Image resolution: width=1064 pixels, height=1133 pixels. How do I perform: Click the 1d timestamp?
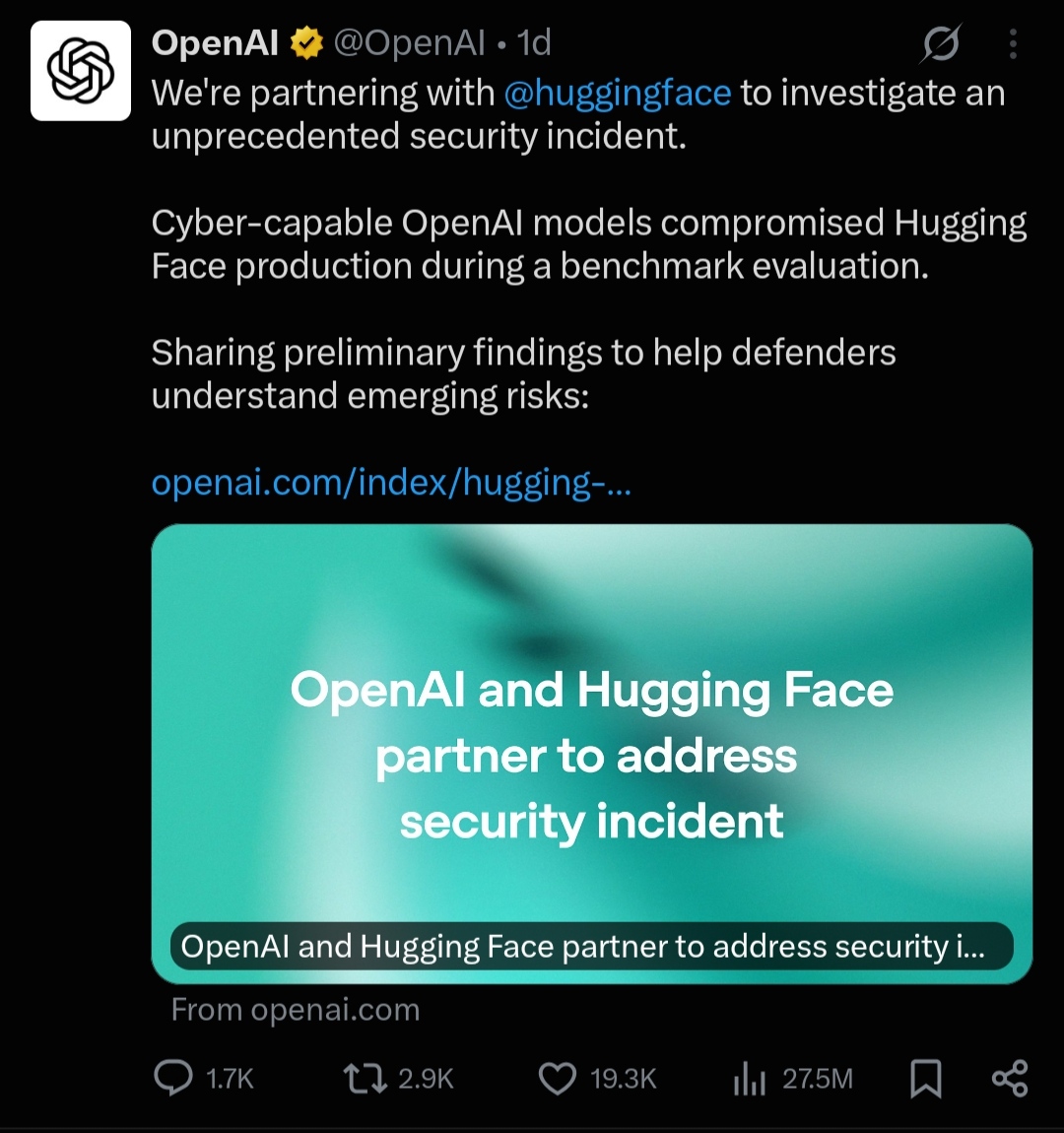pyautogui.click(x=534, y=43)
